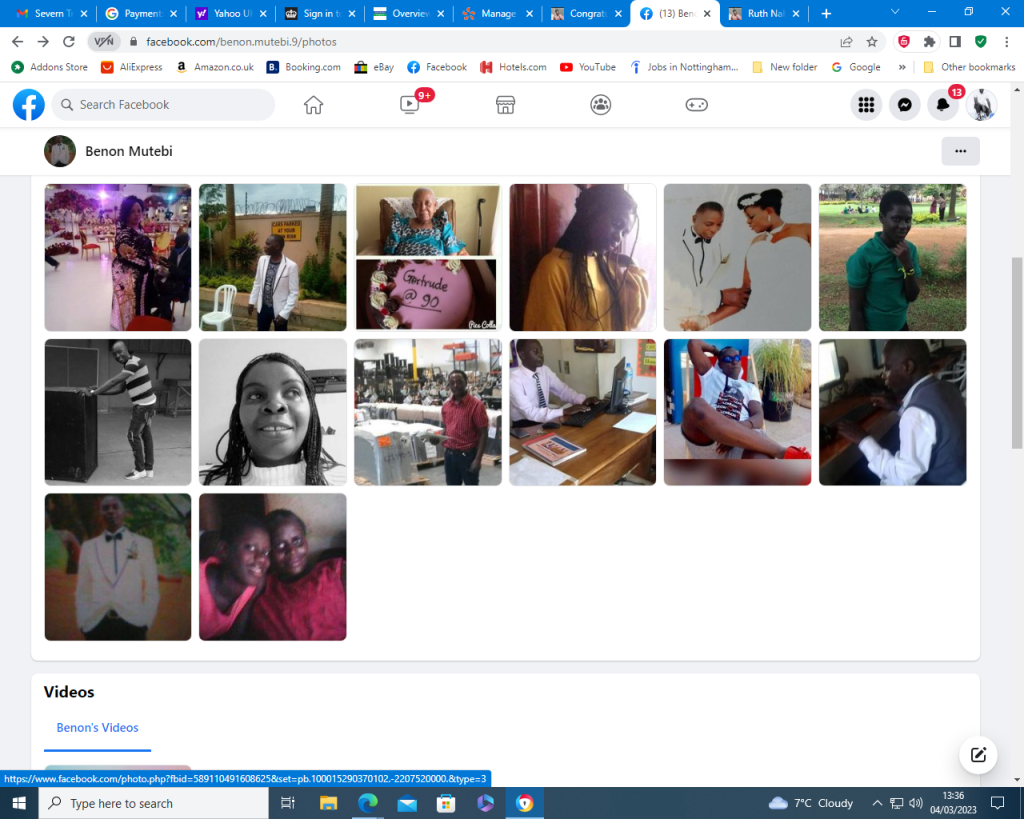This screenshot has height=819, width=1024.
Task: Open the Facebook Watch video icon
Action: [x=410, y=105]
